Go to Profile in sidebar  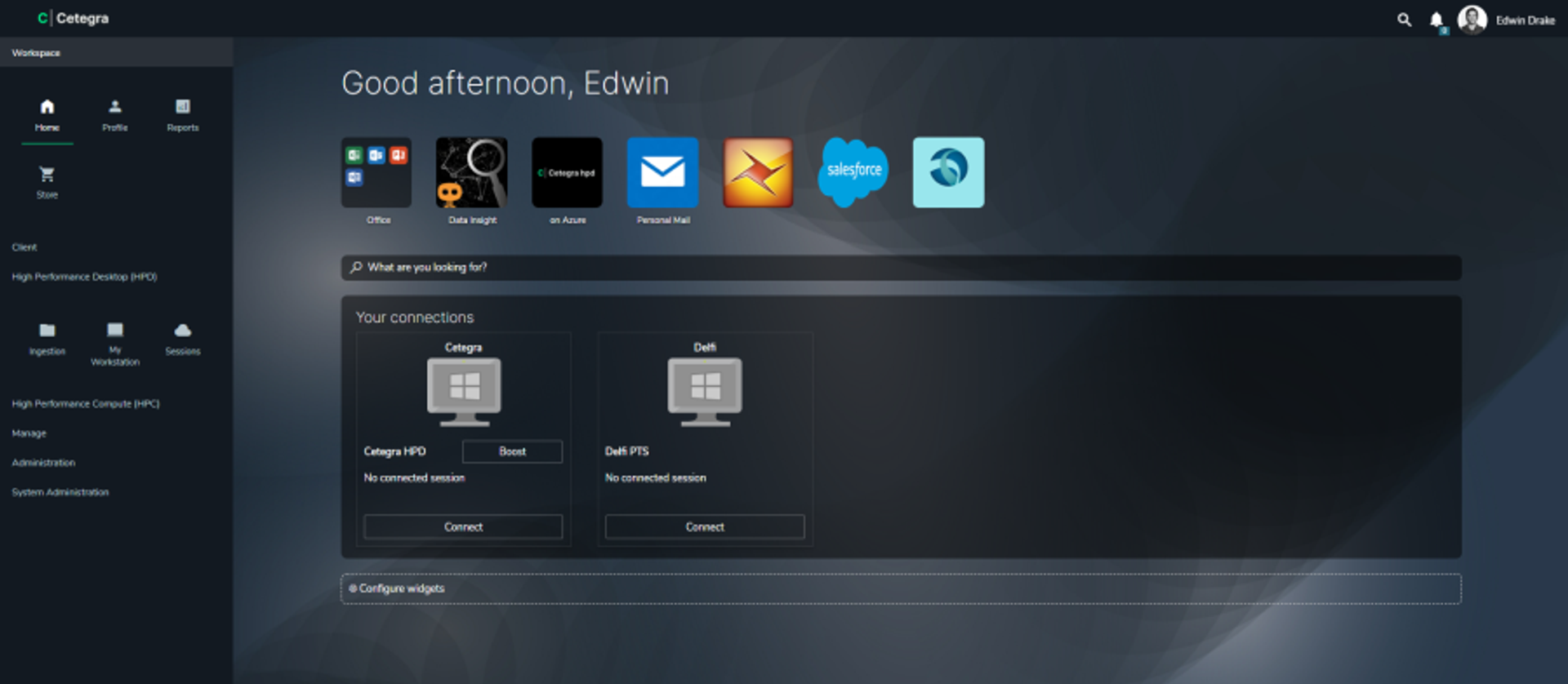(x=115, y=115)
